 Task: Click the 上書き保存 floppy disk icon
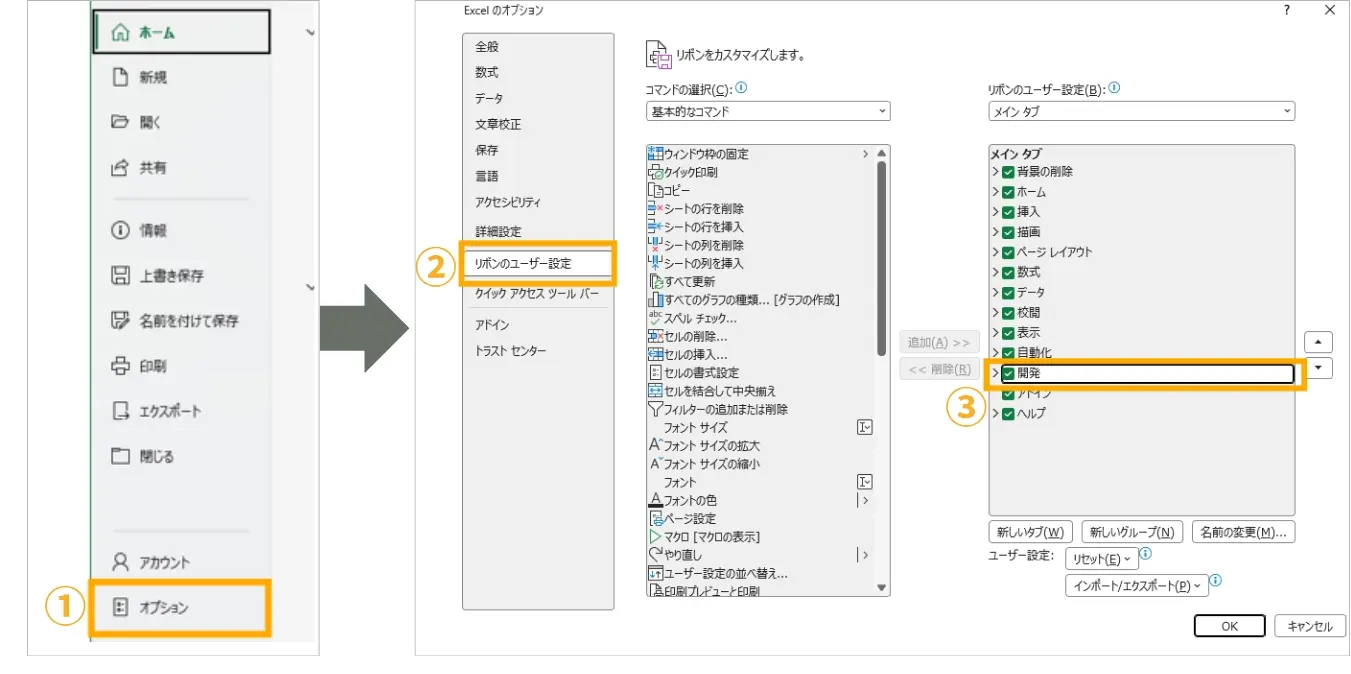tap(120, 275)
